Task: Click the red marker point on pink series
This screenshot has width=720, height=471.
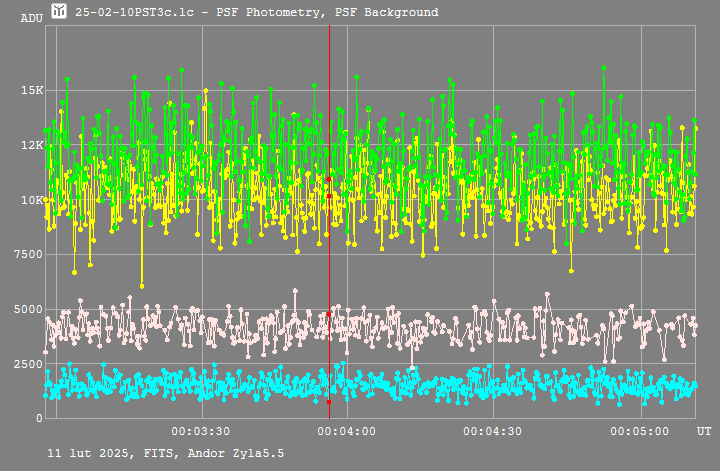Action: pyautogui.click(x=329, y=314)
